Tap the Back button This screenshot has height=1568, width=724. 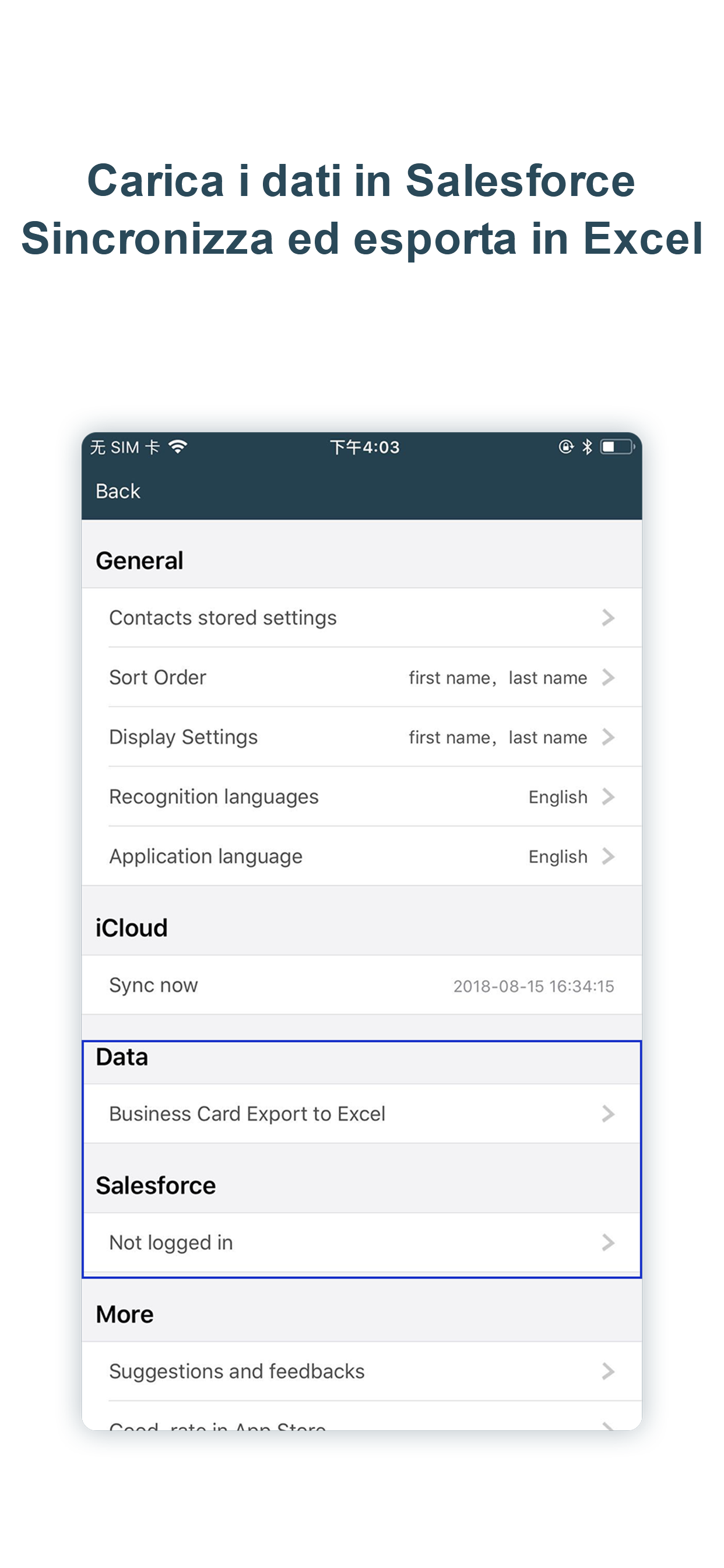pyautogui.click(x=117, y=491)
